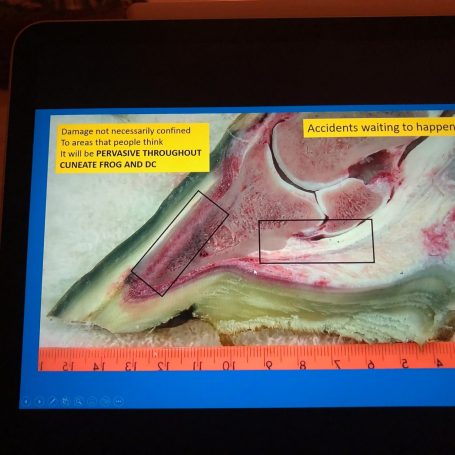This screenshot has height=455, width=455.
Task: Select the "Accidents waiting to happen" yellow label
Action: (379, 128)
